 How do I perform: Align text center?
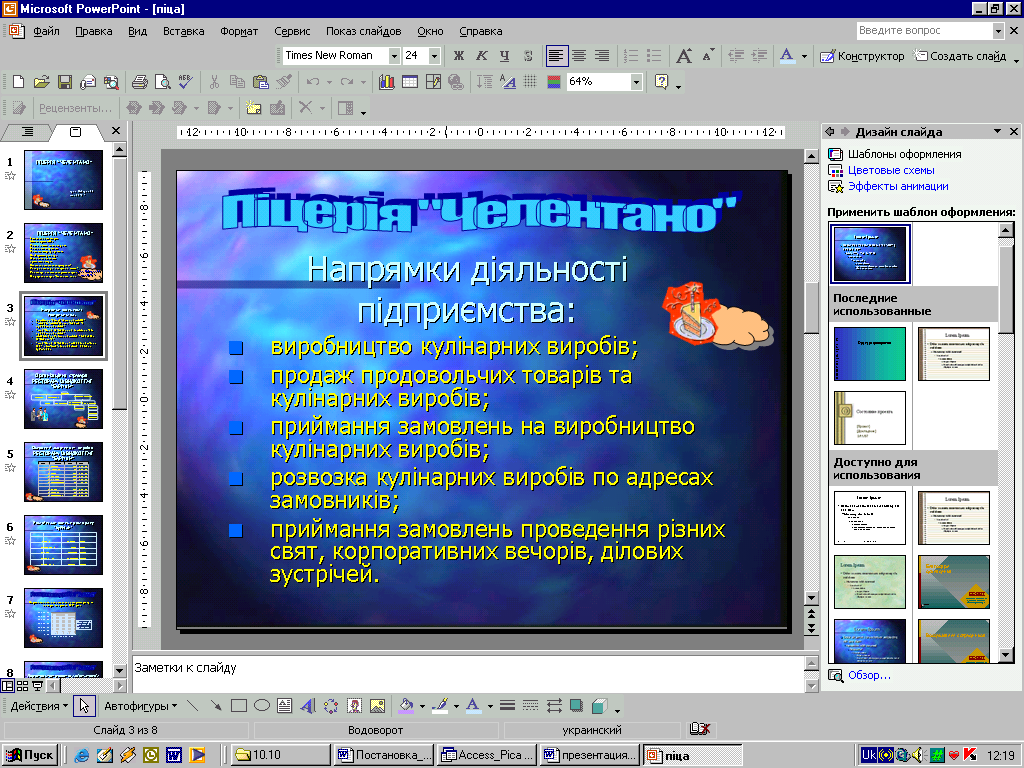click(x=579, y=56)
